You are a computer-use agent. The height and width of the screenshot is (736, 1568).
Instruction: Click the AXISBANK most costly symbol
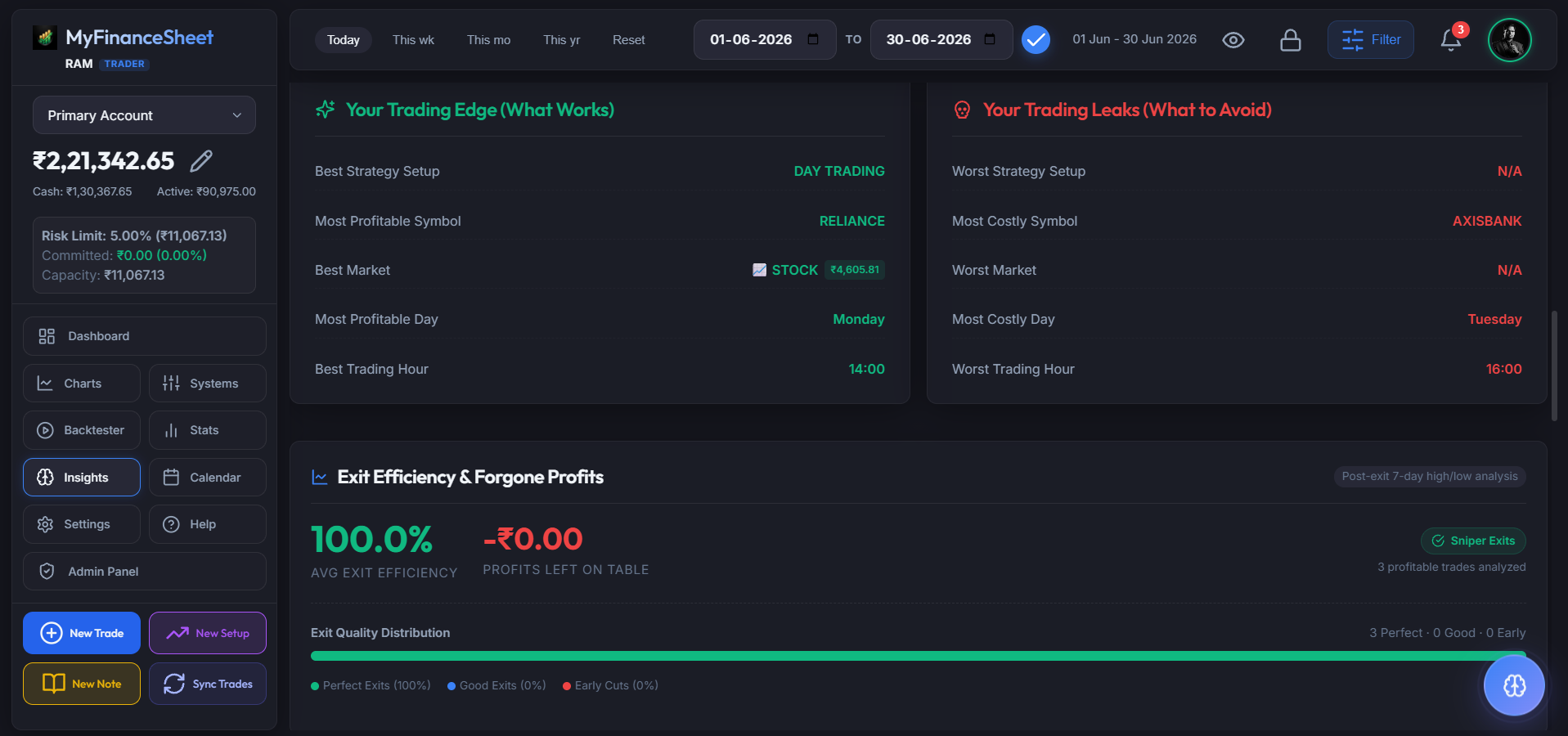coord(1487,221)
